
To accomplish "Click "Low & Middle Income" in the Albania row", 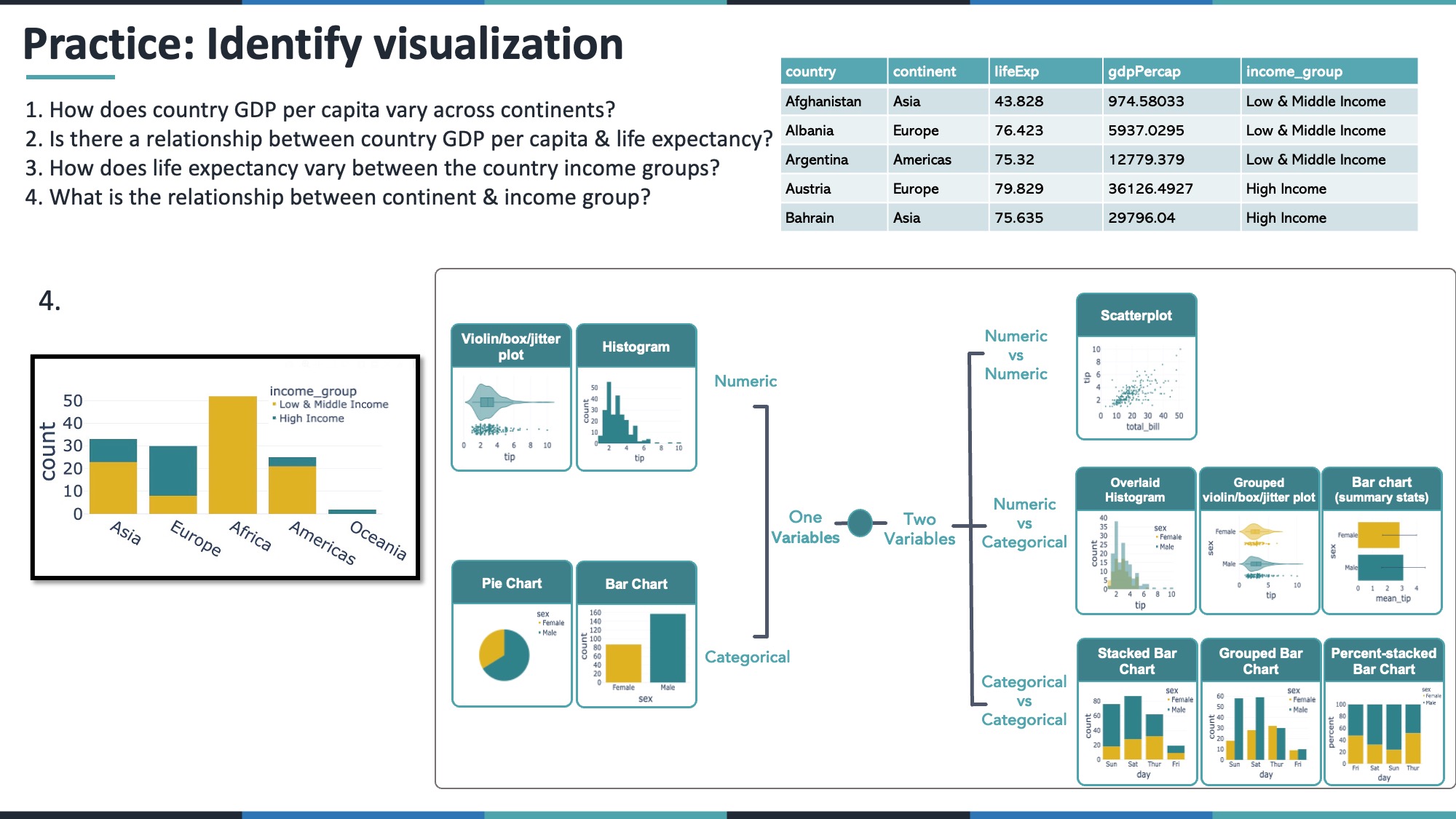I will [1315, 130].
